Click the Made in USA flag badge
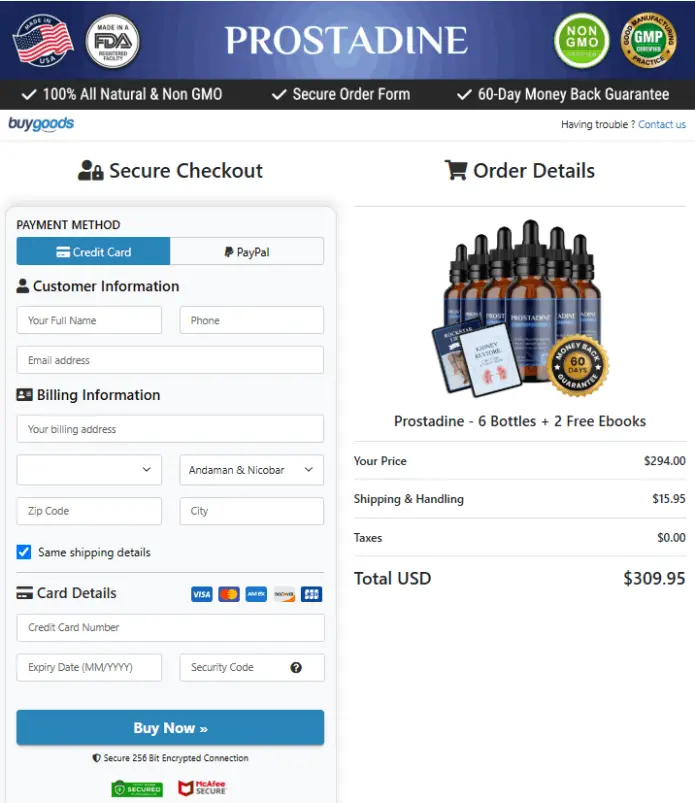Image resolution: width=695 pixels, height=803 pixels. tap(43, 40)
